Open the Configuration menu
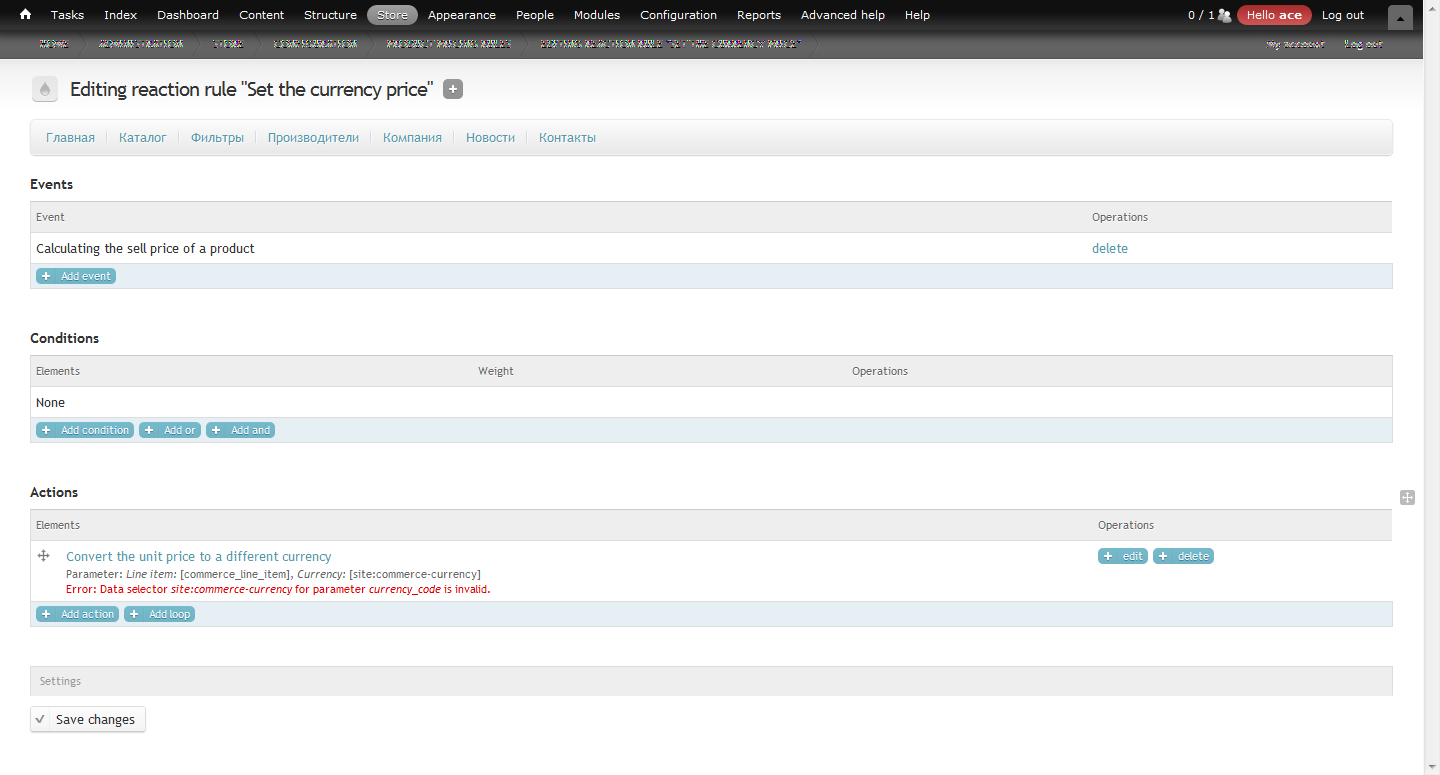The width and height of the screenshot is (1440, 775). [678, 15]
